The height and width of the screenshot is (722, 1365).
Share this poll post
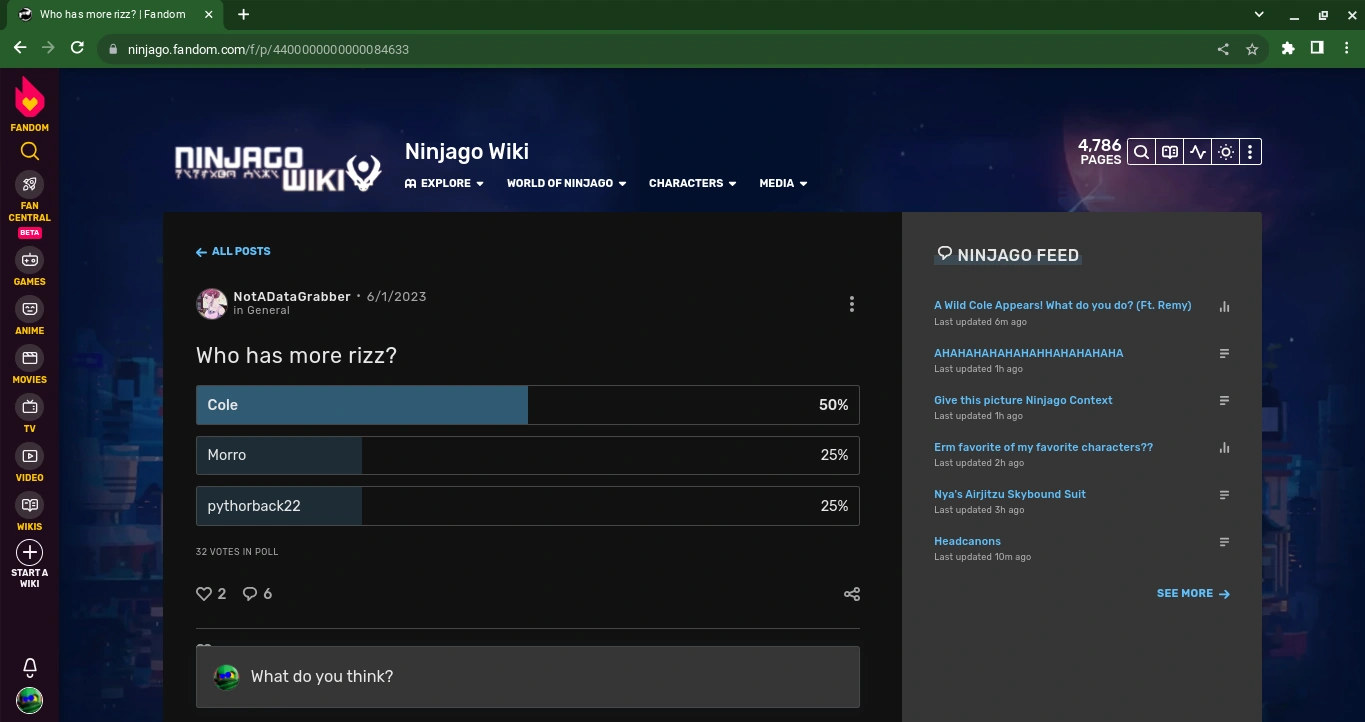tap(852, 594)
